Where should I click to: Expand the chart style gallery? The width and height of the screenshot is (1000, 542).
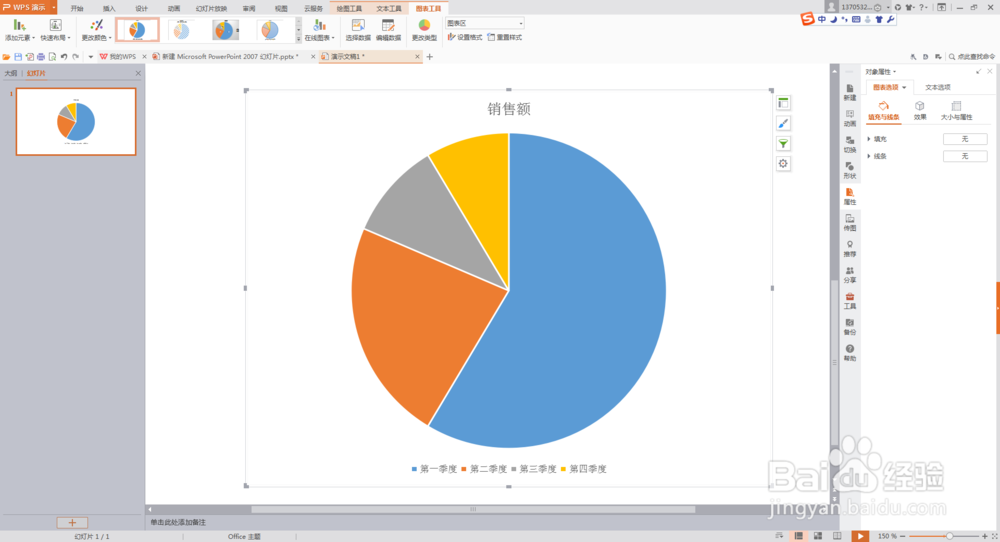298,39
